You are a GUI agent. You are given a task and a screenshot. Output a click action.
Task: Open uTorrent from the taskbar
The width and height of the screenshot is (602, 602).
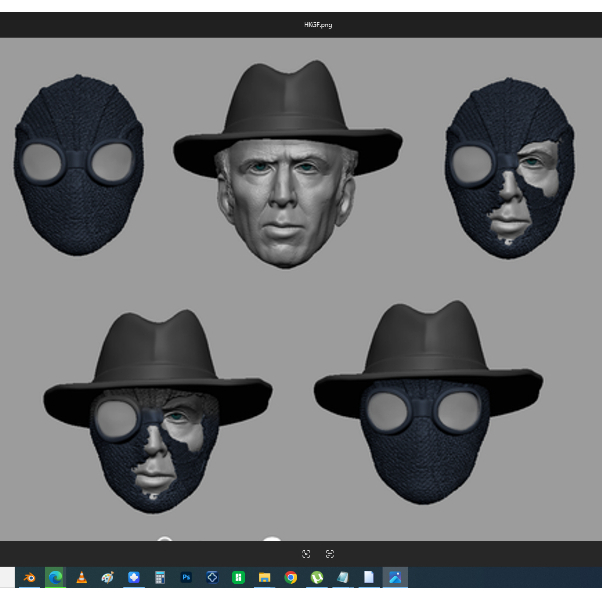(317, 577)
